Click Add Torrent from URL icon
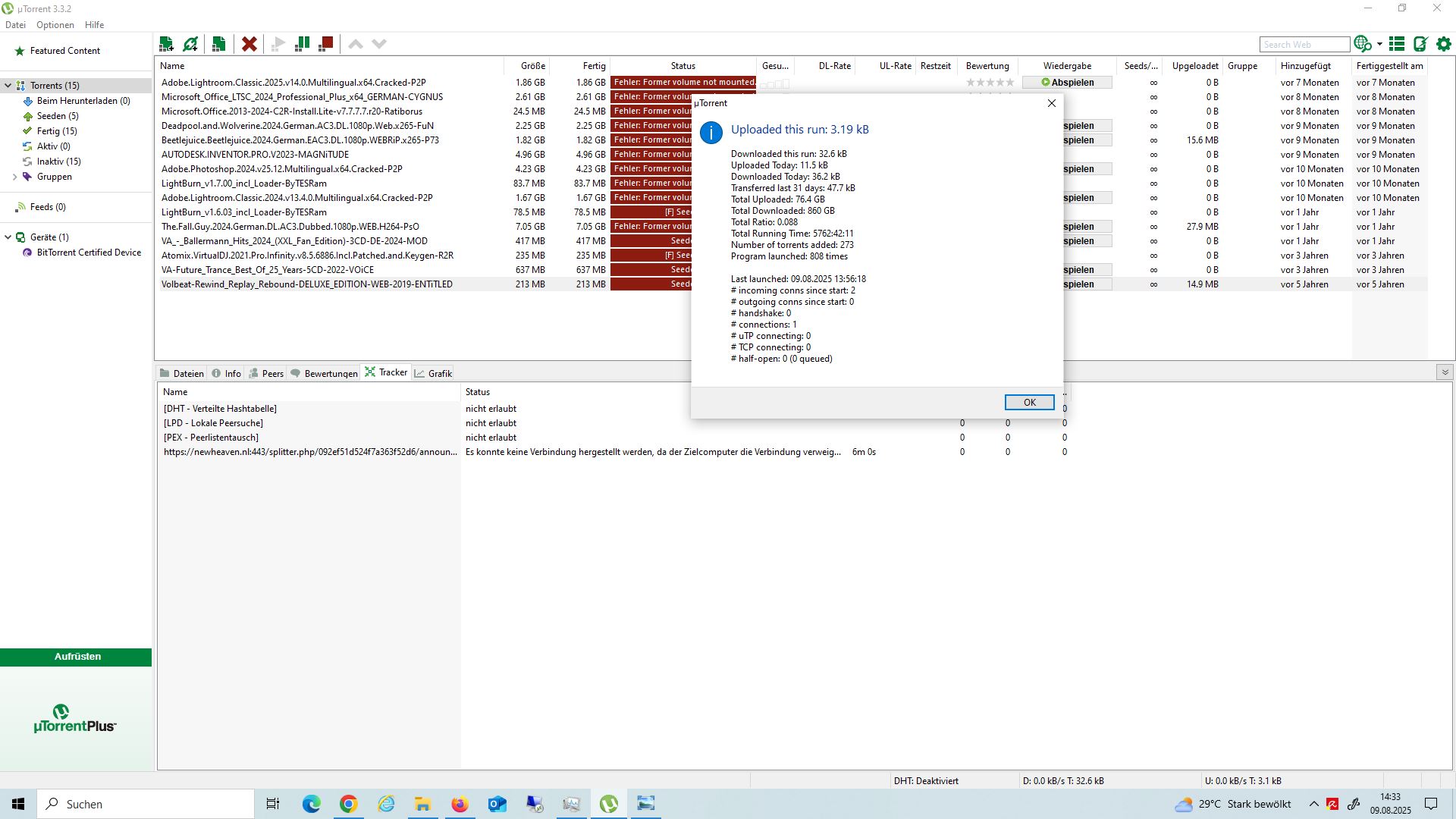Viewport: 1456px width, 819px height. [x=191, y=44]
